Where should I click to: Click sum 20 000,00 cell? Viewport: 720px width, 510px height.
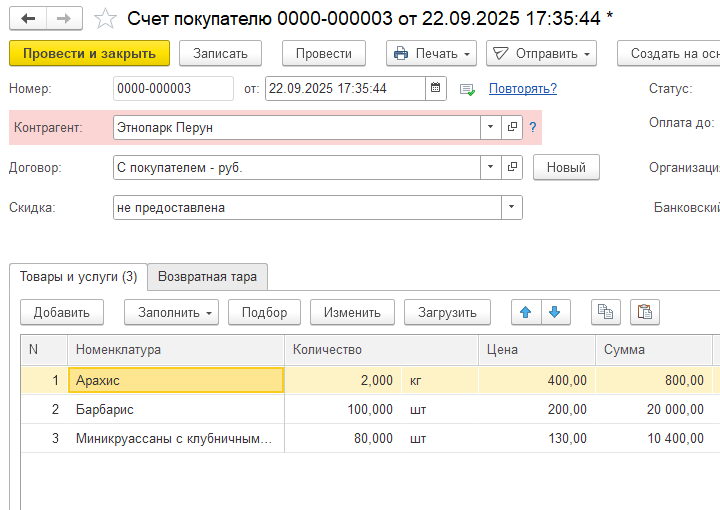click(654, 409)
